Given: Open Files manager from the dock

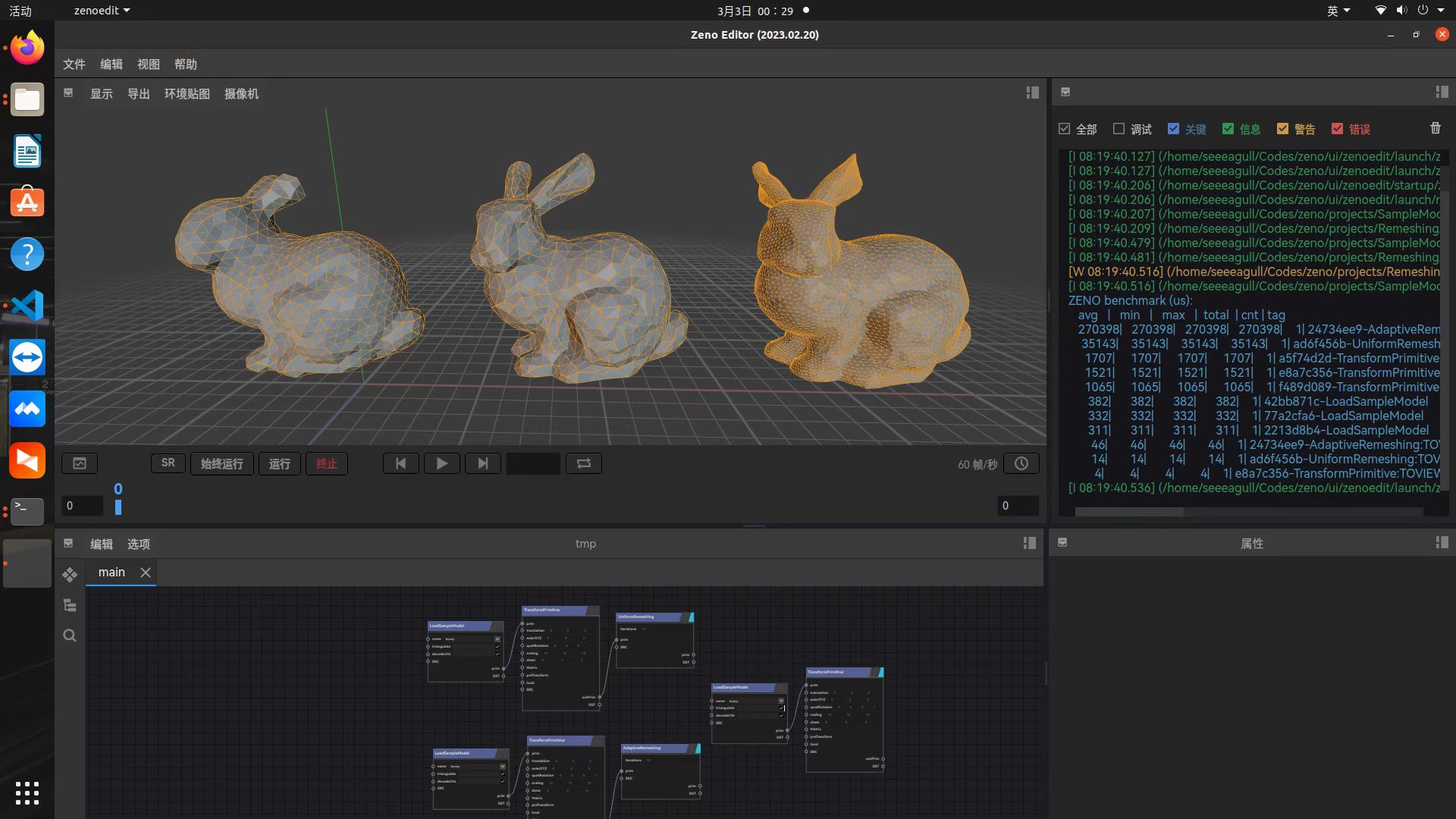Looking at the screenshot, I should pos(27,99).
